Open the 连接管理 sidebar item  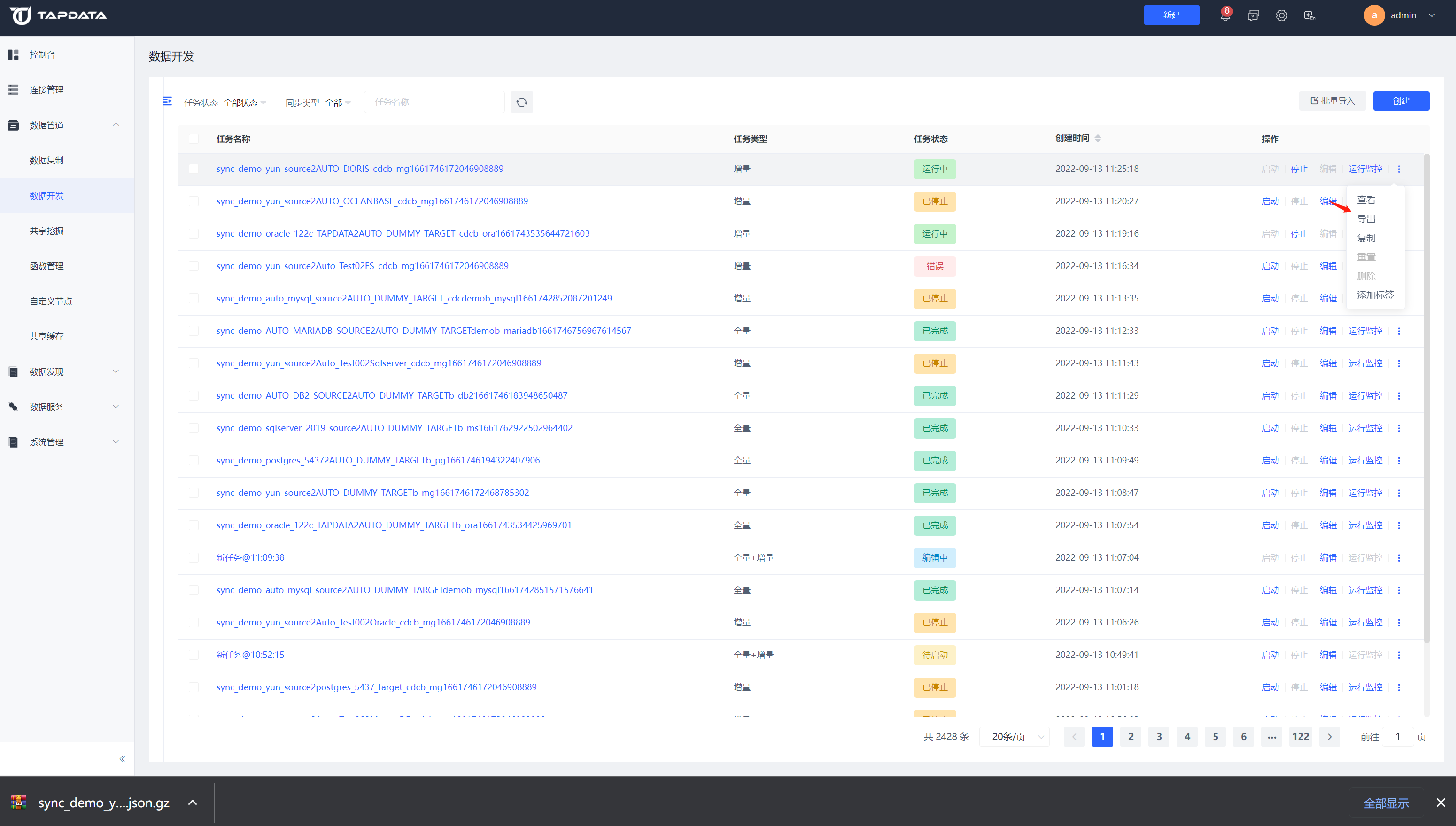[x=46, y=90]
